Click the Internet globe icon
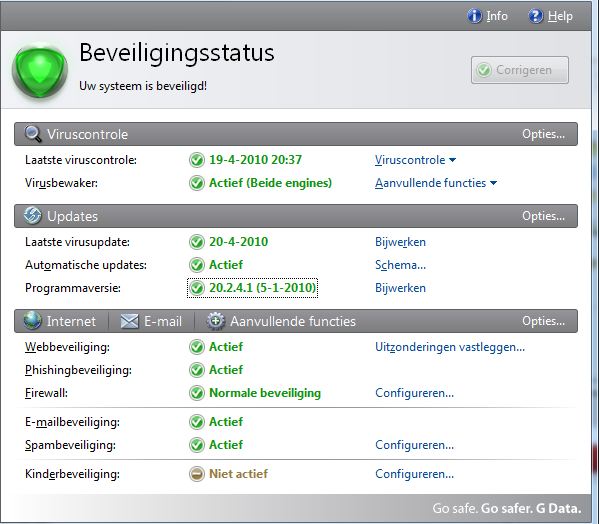 click(x=32, y=320)
